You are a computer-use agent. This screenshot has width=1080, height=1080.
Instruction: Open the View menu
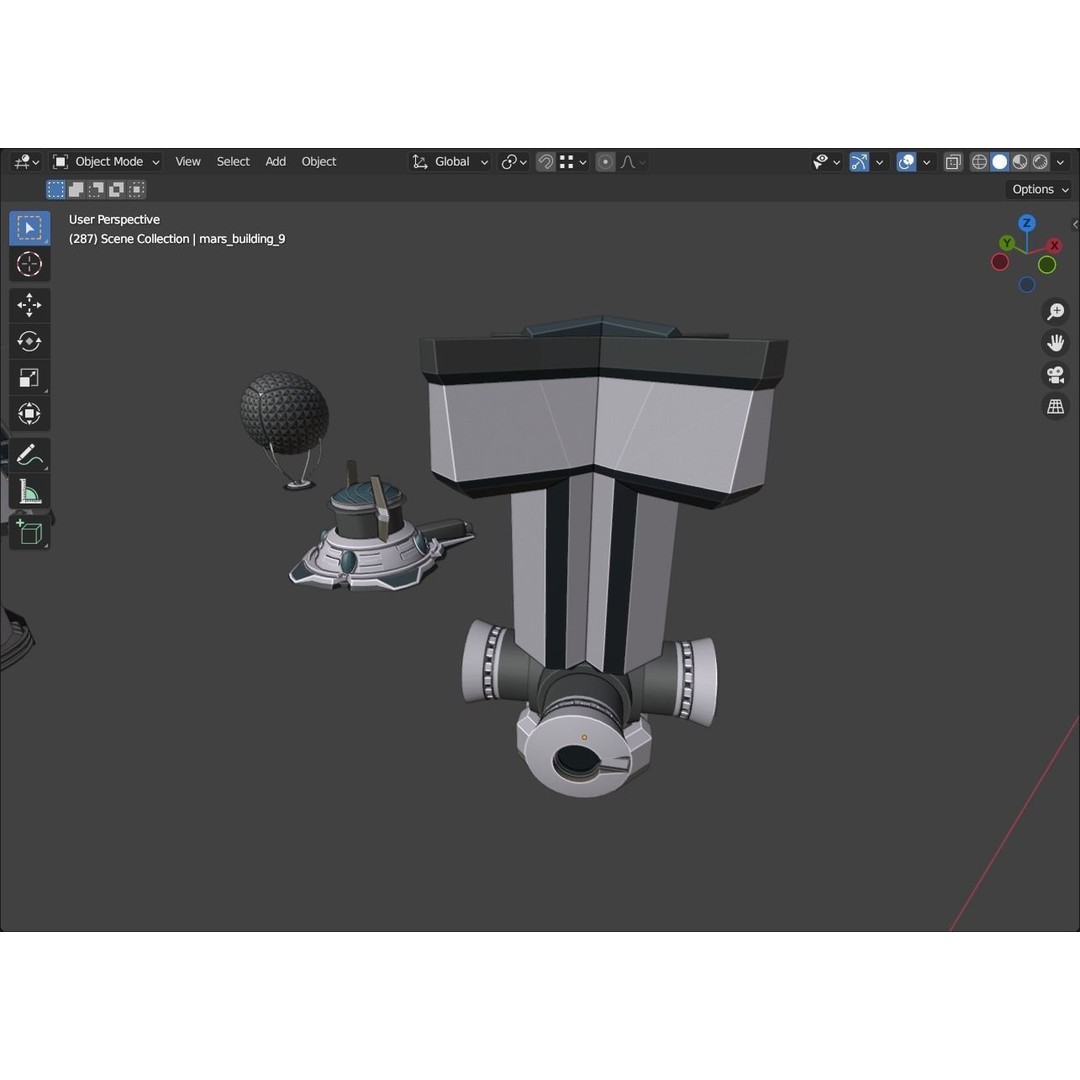[x=187, y=161]
